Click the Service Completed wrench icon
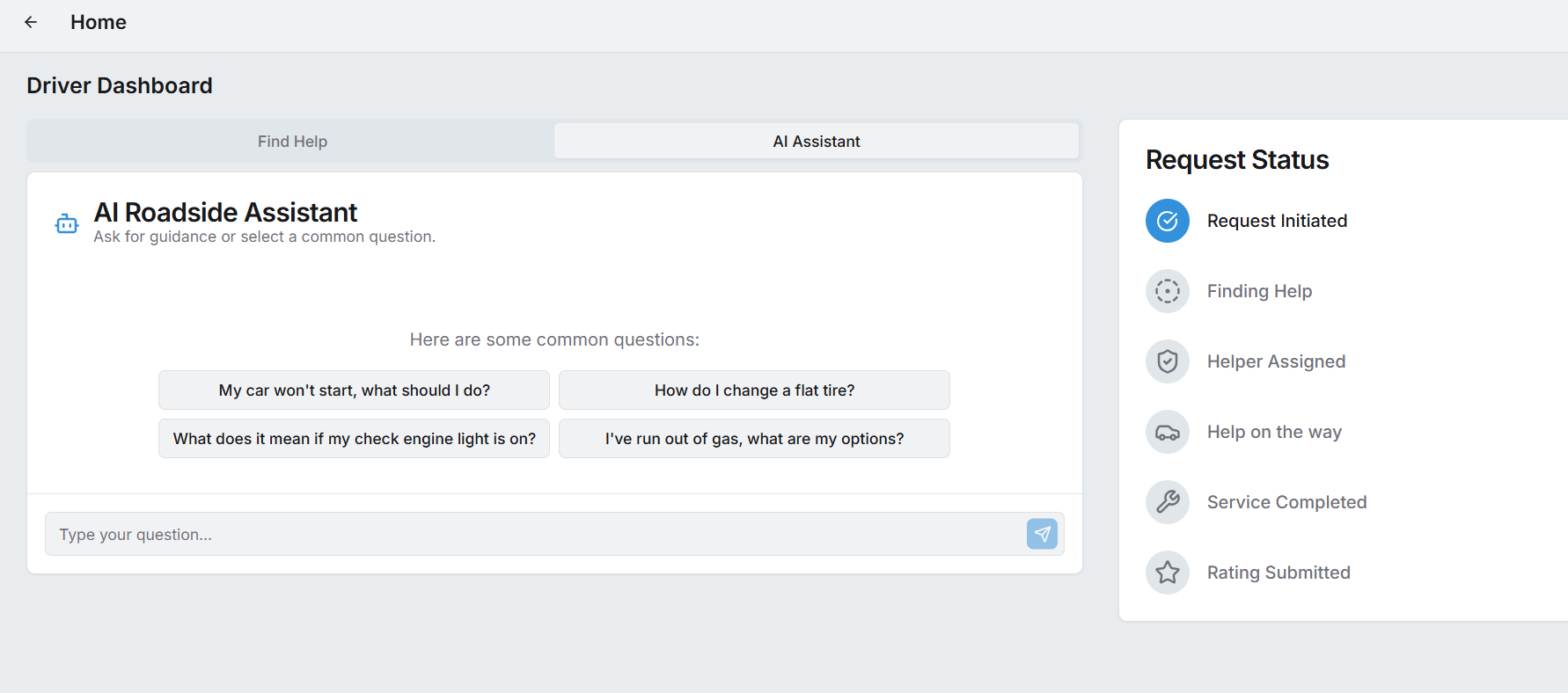Viewport: 1568px width, 693px height. 1167,502
